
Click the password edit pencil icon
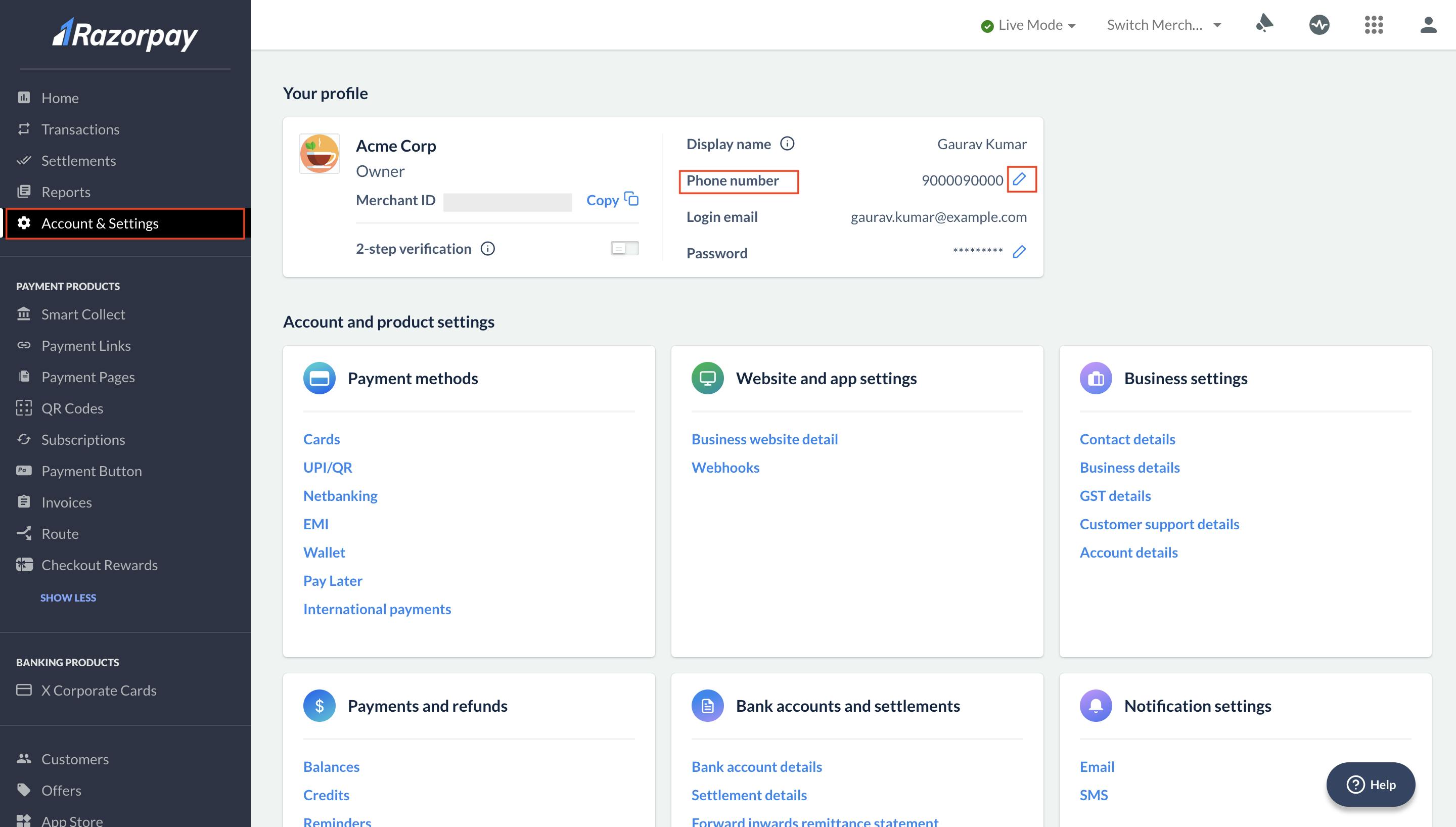click(1019, 252)
